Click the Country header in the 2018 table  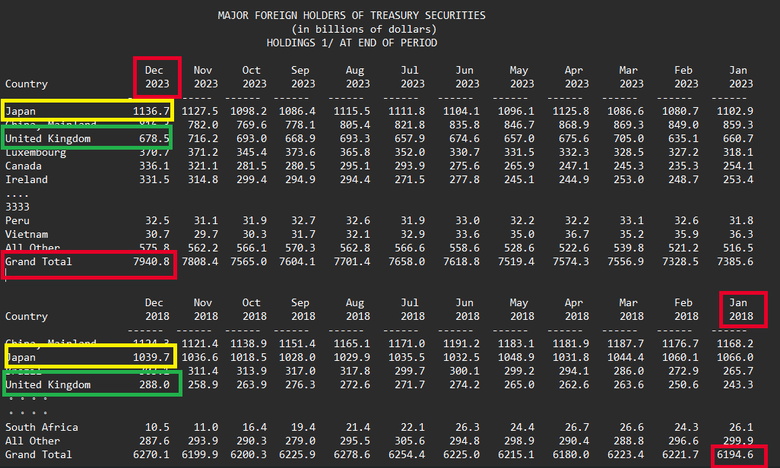[x=26, y=316]
